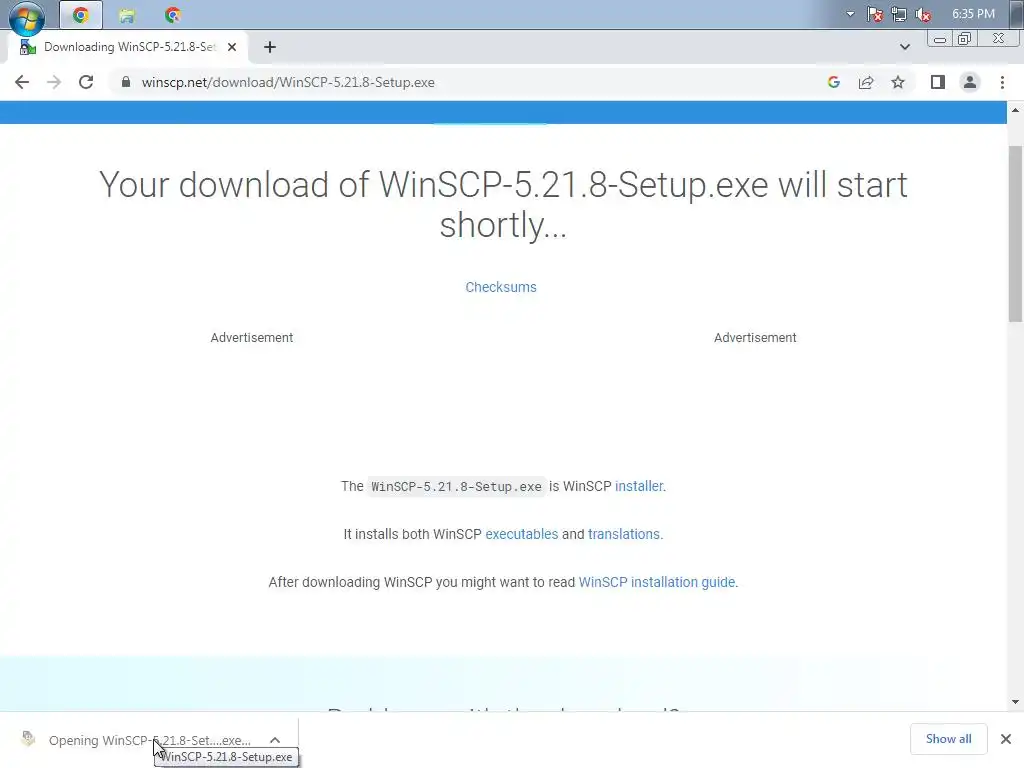Open the translations link
1024x768 pixels.
click(624, 534)
